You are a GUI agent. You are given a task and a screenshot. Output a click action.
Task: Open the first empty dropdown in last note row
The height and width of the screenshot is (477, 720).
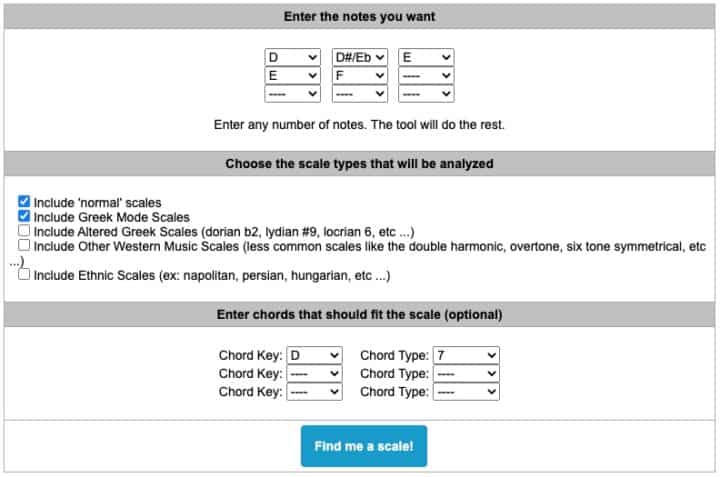(x=292, y=93)
